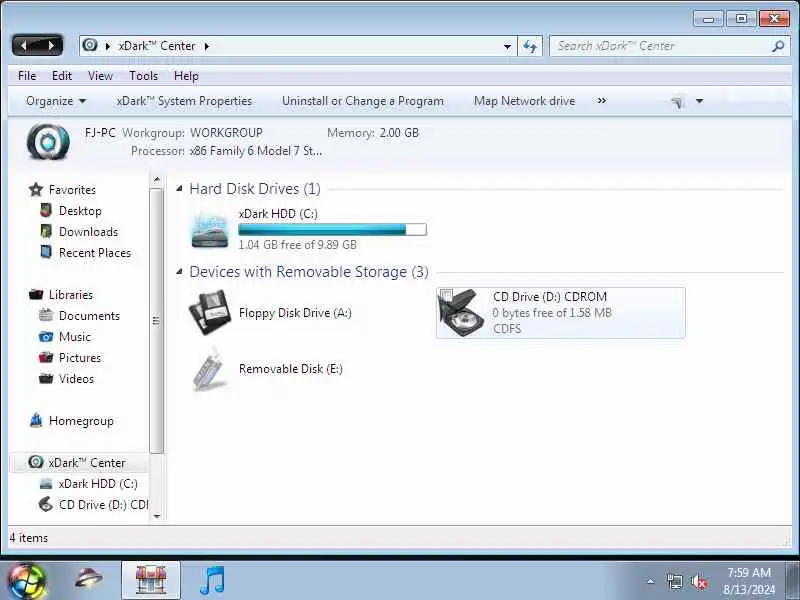Open the Help menu
The height and width of the screenshot is (600, 800).
coord(186,76)
